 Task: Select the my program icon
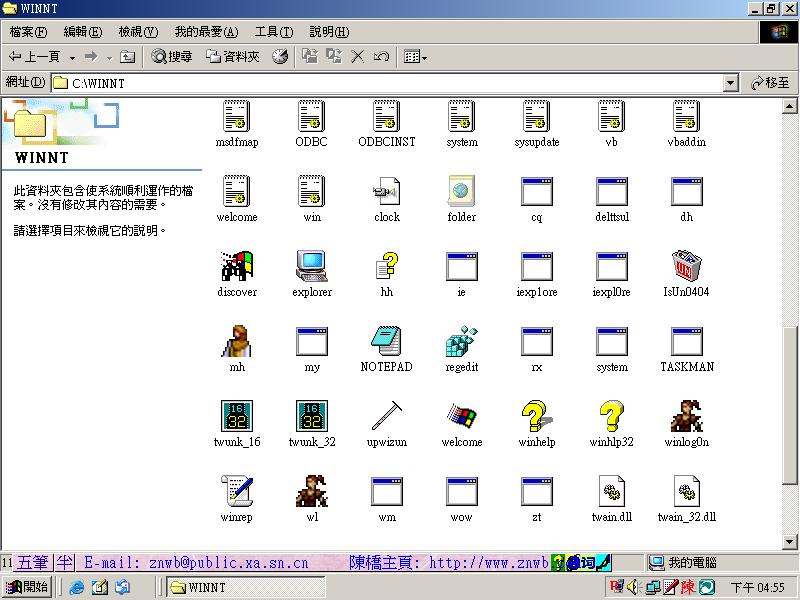tap(311, 341)
